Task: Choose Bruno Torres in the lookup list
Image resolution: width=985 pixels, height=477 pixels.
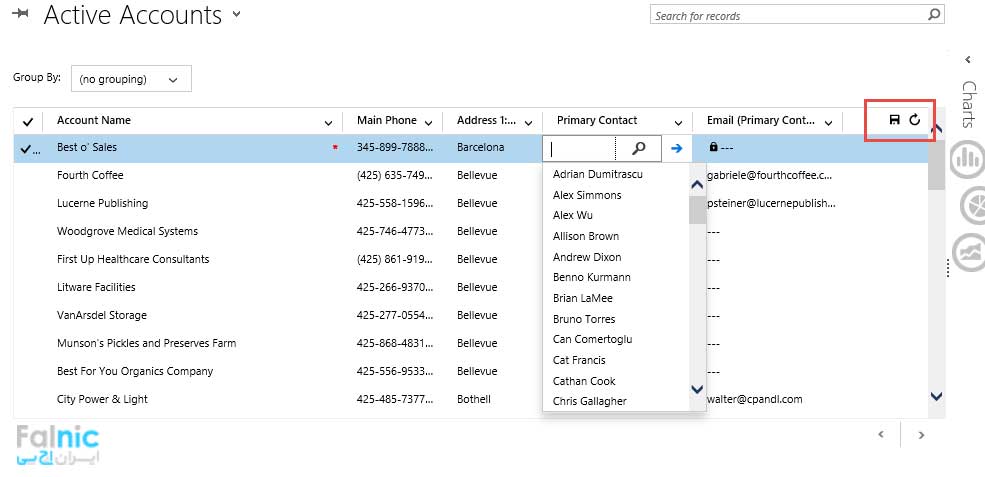Action: pyautogui.click(x=584, y=319)
